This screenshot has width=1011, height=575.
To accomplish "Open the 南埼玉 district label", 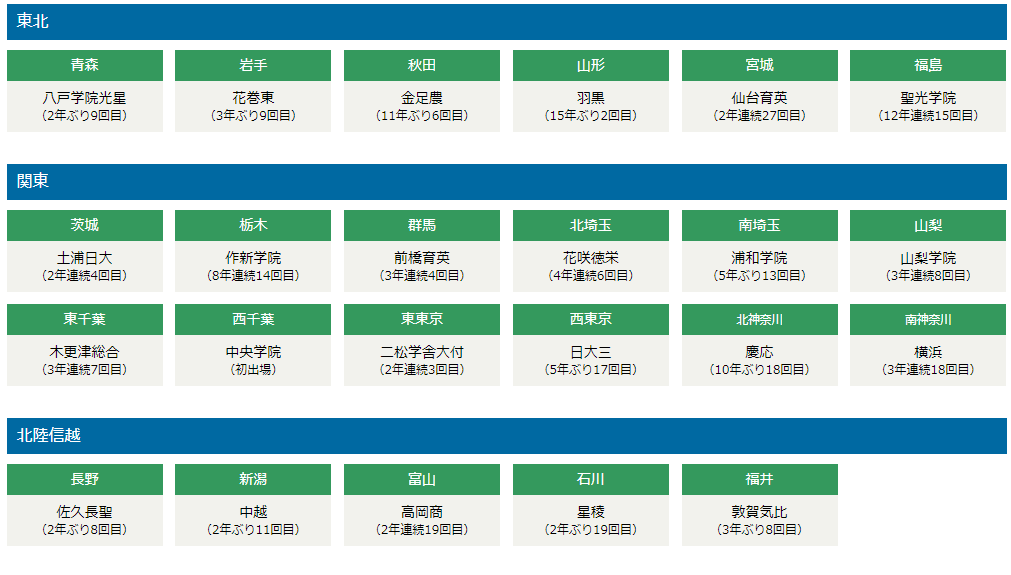I will coord(760,225).
